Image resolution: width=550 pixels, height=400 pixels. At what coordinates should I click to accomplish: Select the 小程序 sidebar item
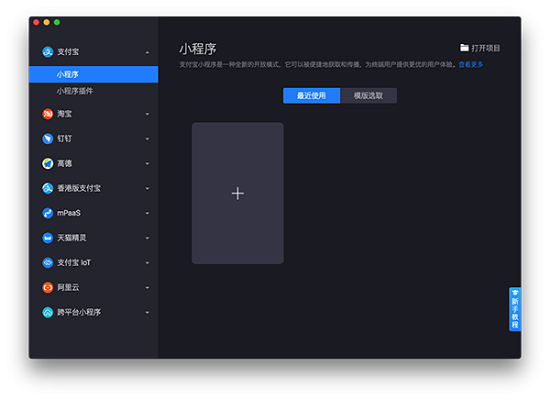point(94,74)
